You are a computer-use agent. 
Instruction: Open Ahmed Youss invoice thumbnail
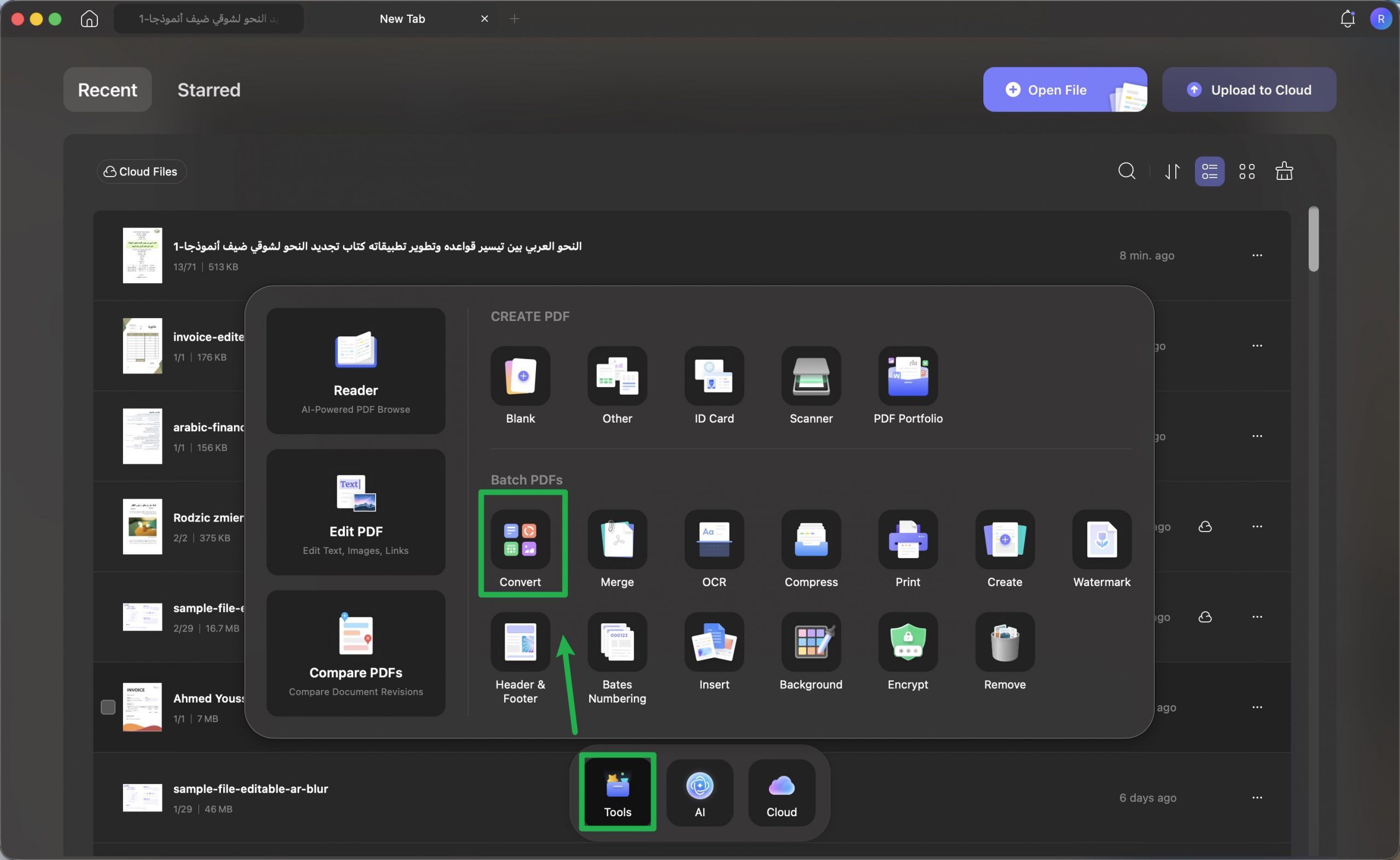[x=142, y=707]
